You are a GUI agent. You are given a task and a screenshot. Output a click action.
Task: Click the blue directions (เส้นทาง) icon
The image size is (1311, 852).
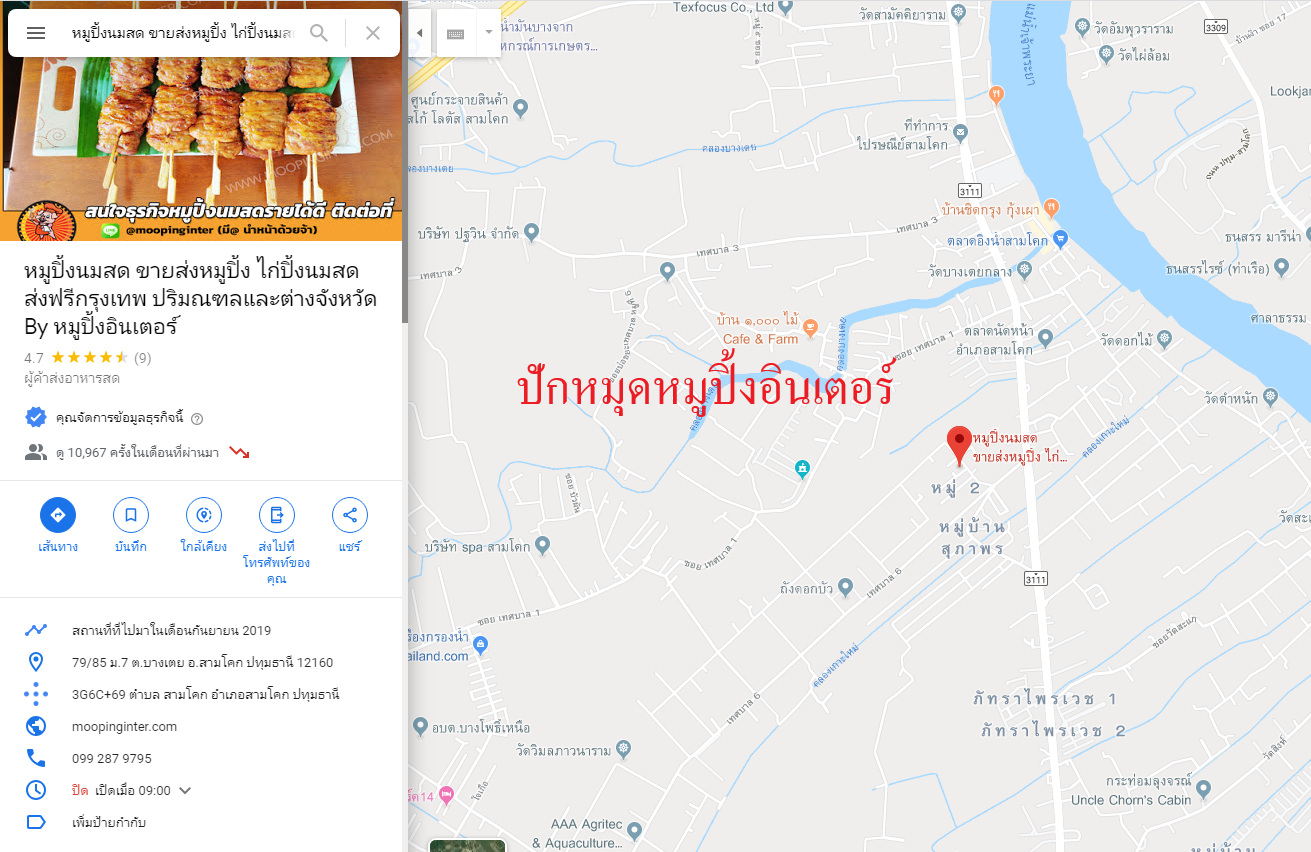coord(58,516)
